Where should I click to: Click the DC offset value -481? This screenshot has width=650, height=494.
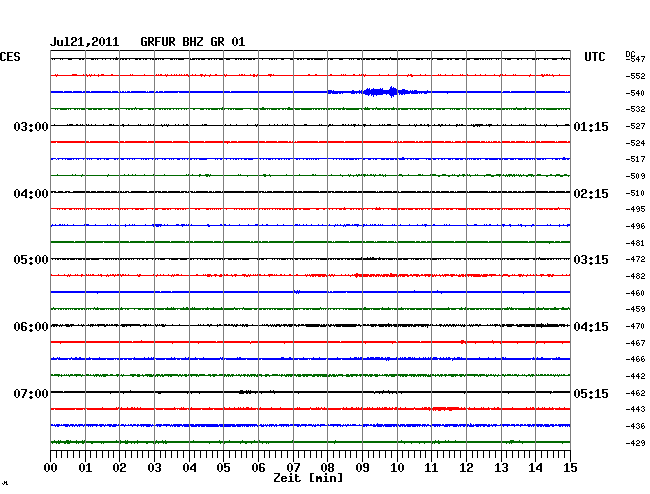635,243
